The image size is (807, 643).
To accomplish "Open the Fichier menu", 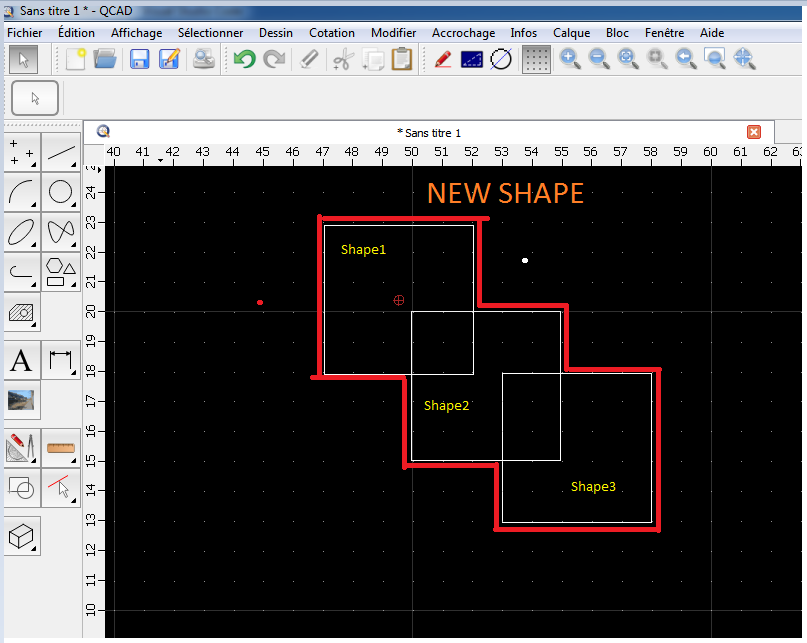I will [24, 33].
